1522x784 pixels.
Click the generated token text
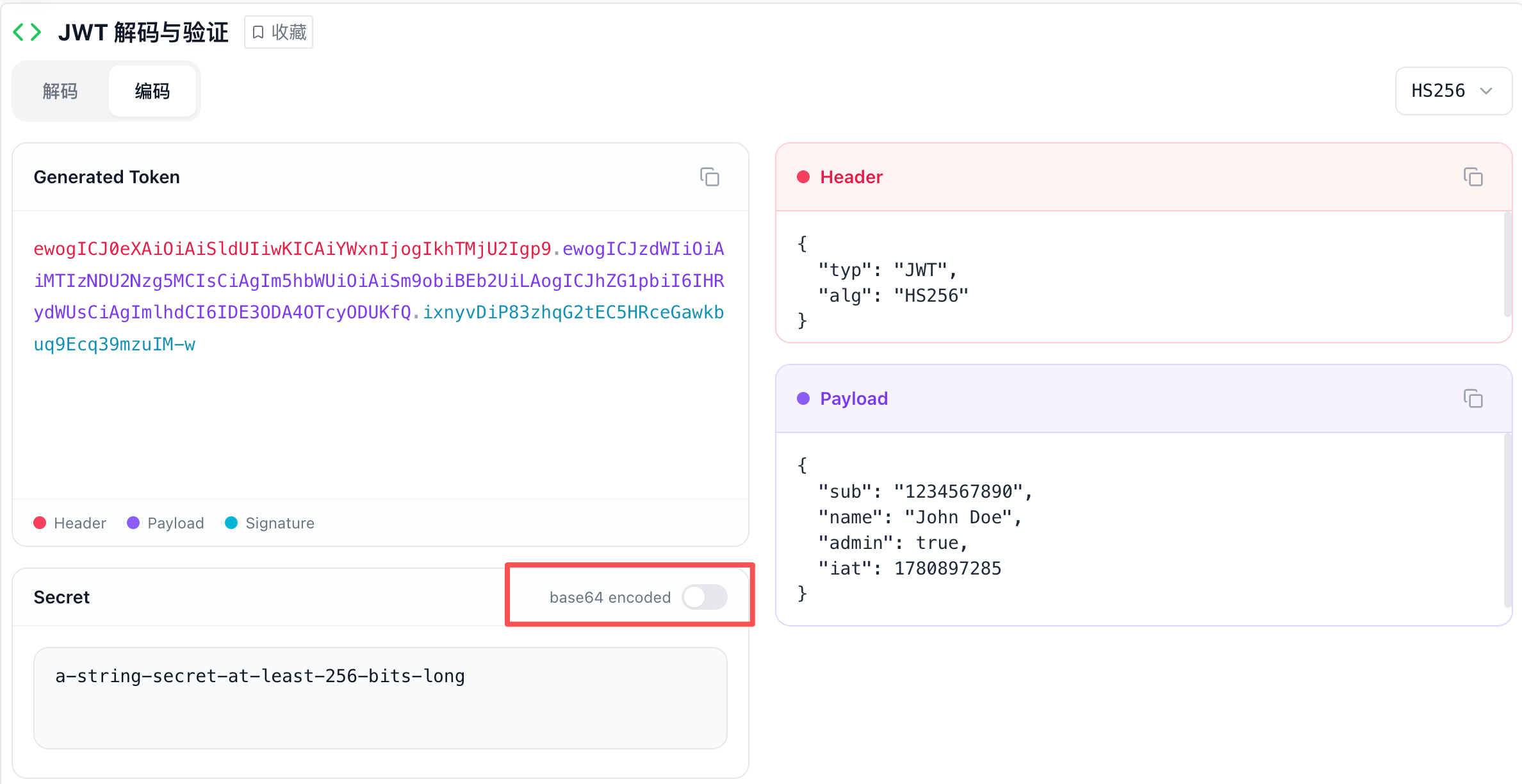tap(379, 297)
